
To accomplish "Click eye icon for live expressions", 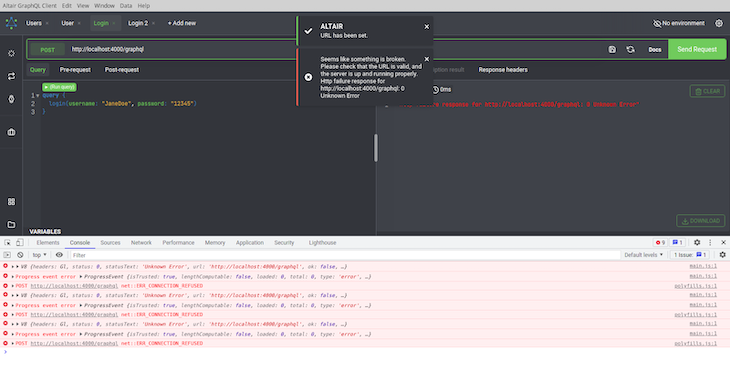I will pos(59,255).
